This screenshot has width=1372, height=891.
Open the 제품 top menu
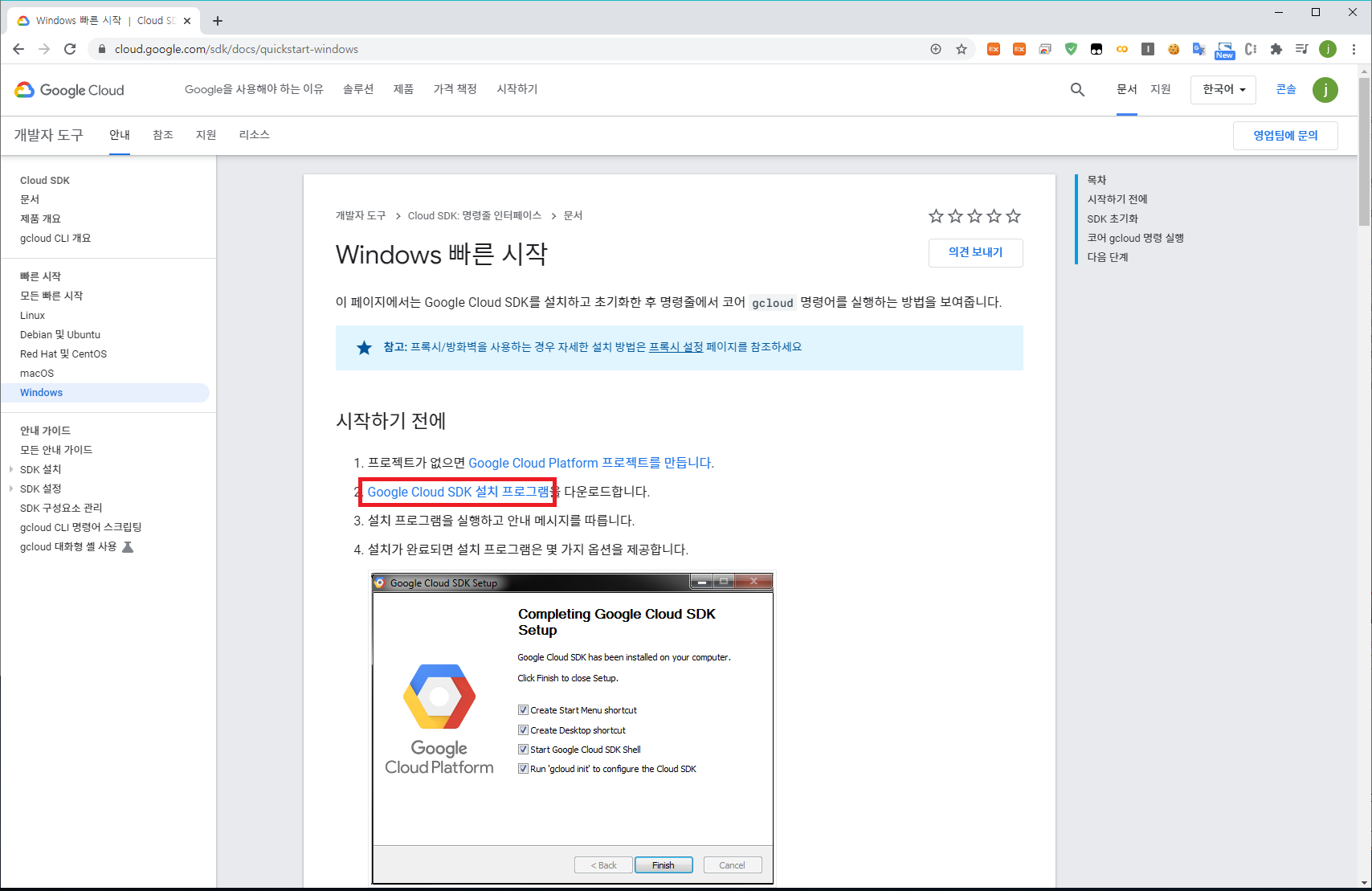tap(403, 89)
